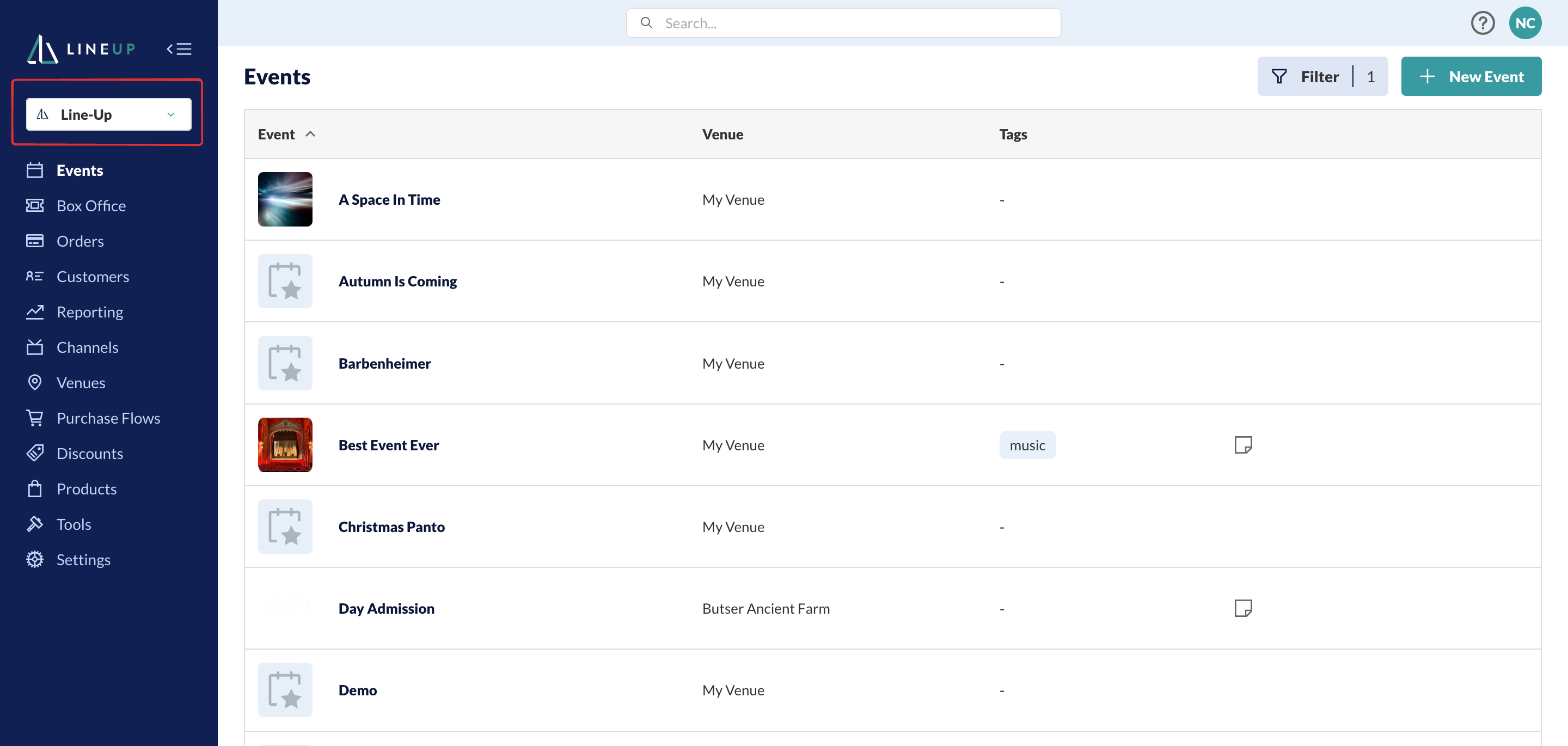Screen dimensions: 1568x746
Task: Click Demo placeholder image
Action: (285, 689)
